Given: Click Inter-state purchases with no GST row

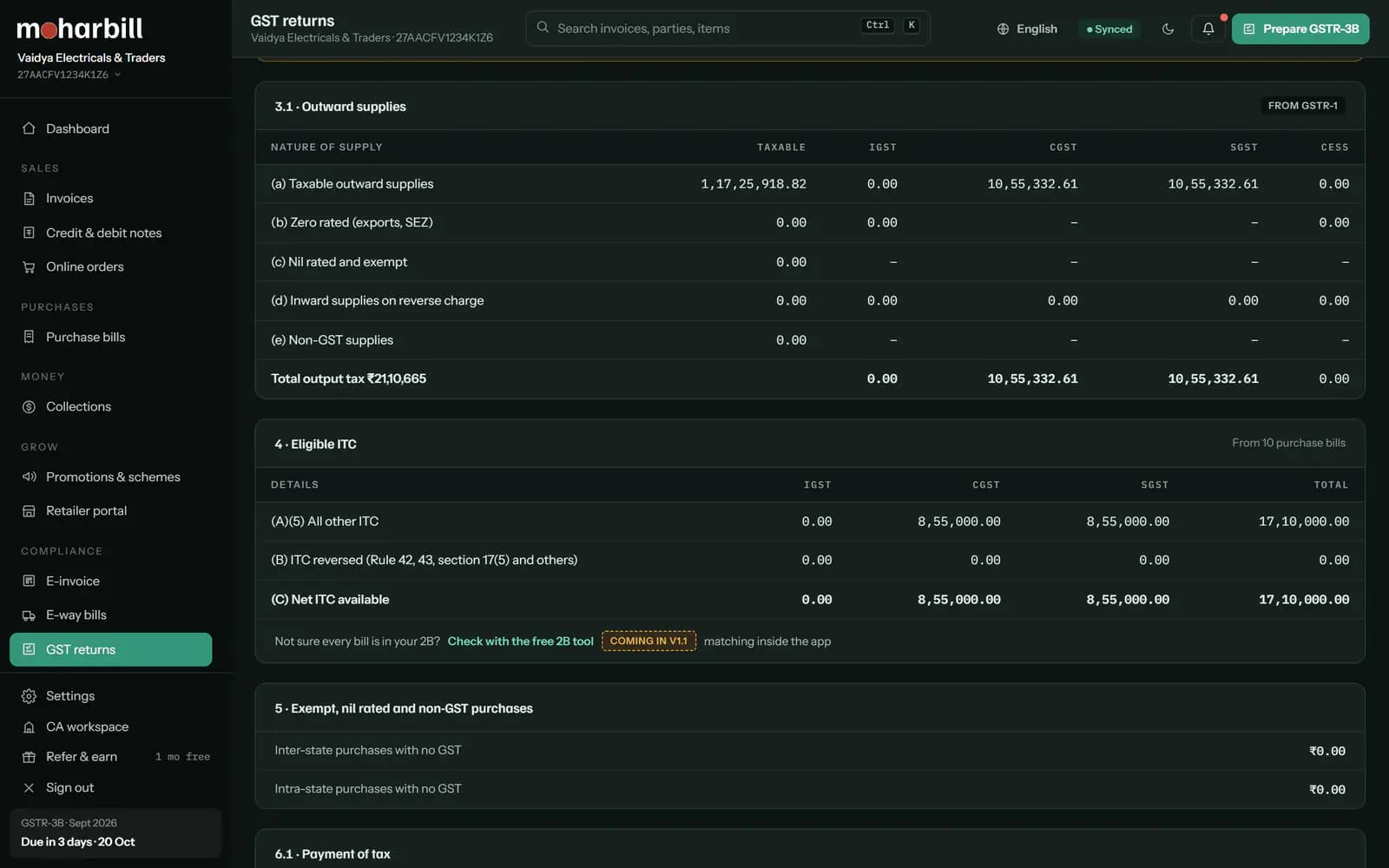Looking at the screenshot, I should pos(809,751).
